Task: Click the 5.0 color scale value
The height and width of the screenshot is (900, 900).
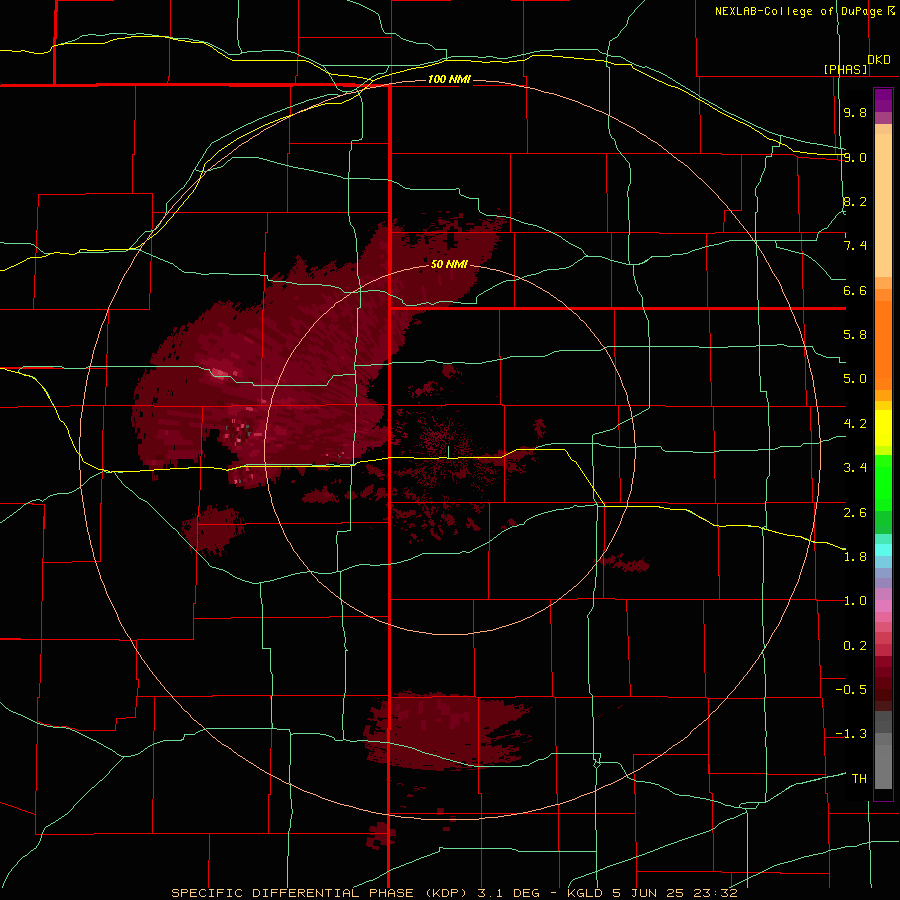Action: click(855, 379)
